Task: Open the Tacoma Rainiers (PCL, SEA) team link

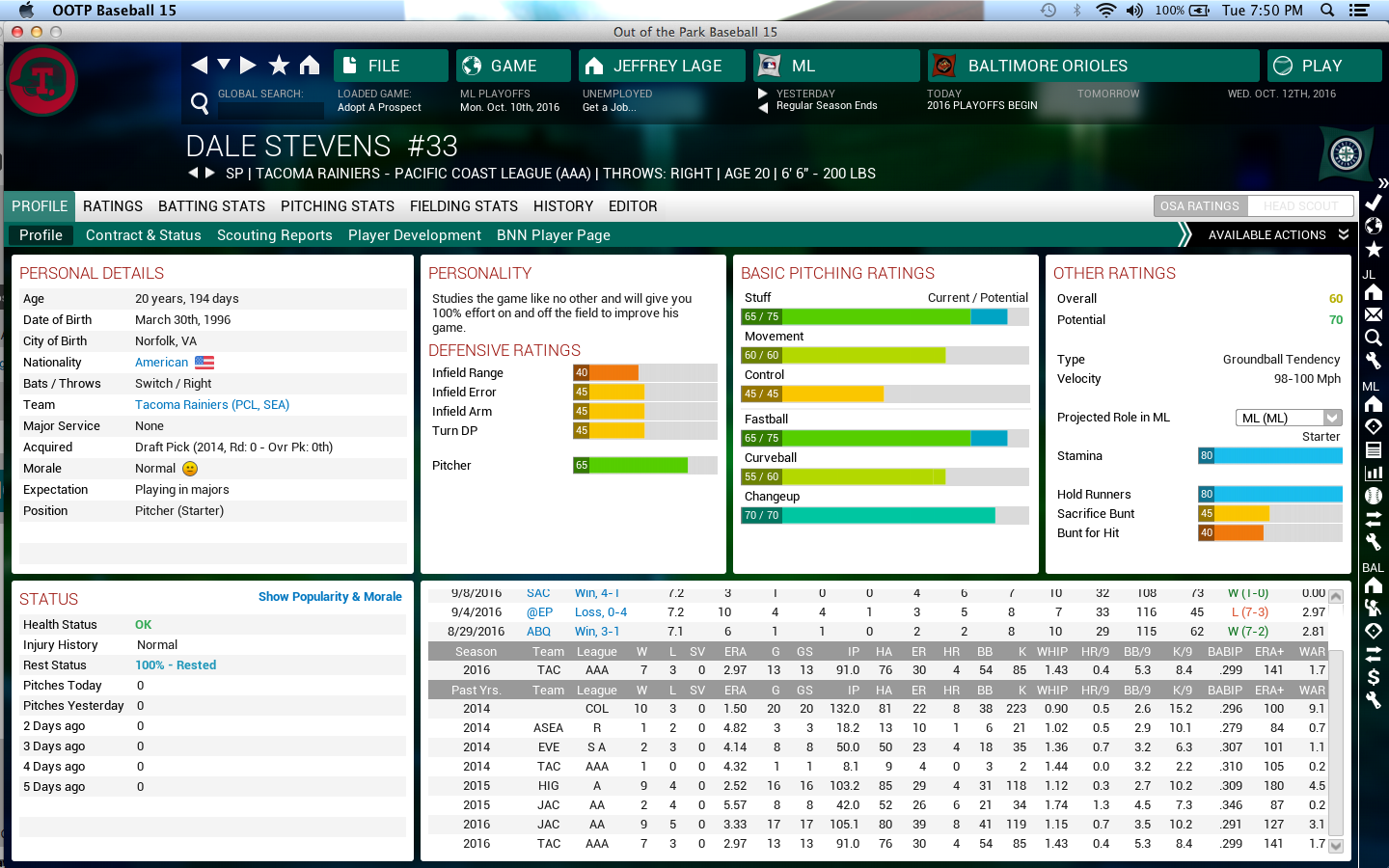Action: point(212,405)
